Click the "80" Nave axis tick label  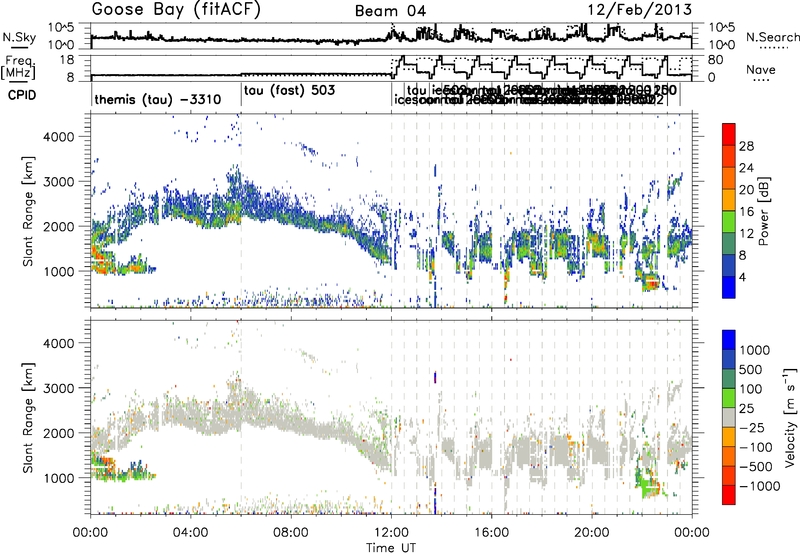tap(716, 60)
